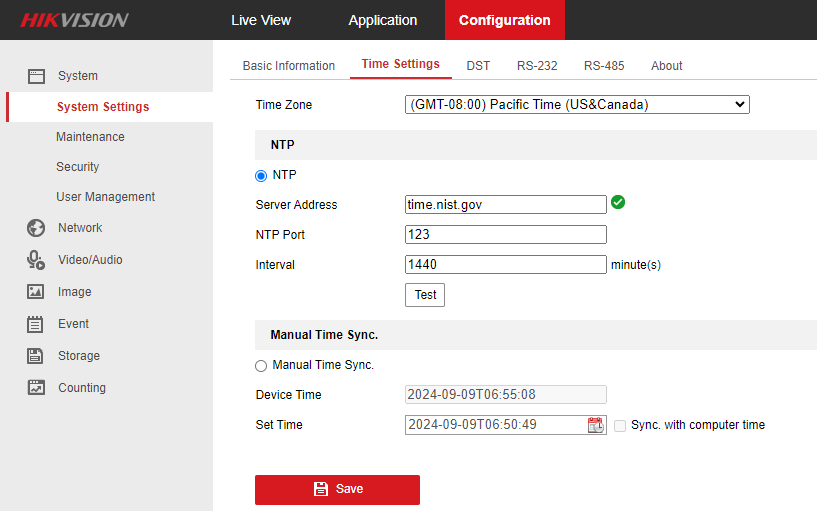Click the Image picture icon
The width and height of the screenshot is (817, 511).
36,292
